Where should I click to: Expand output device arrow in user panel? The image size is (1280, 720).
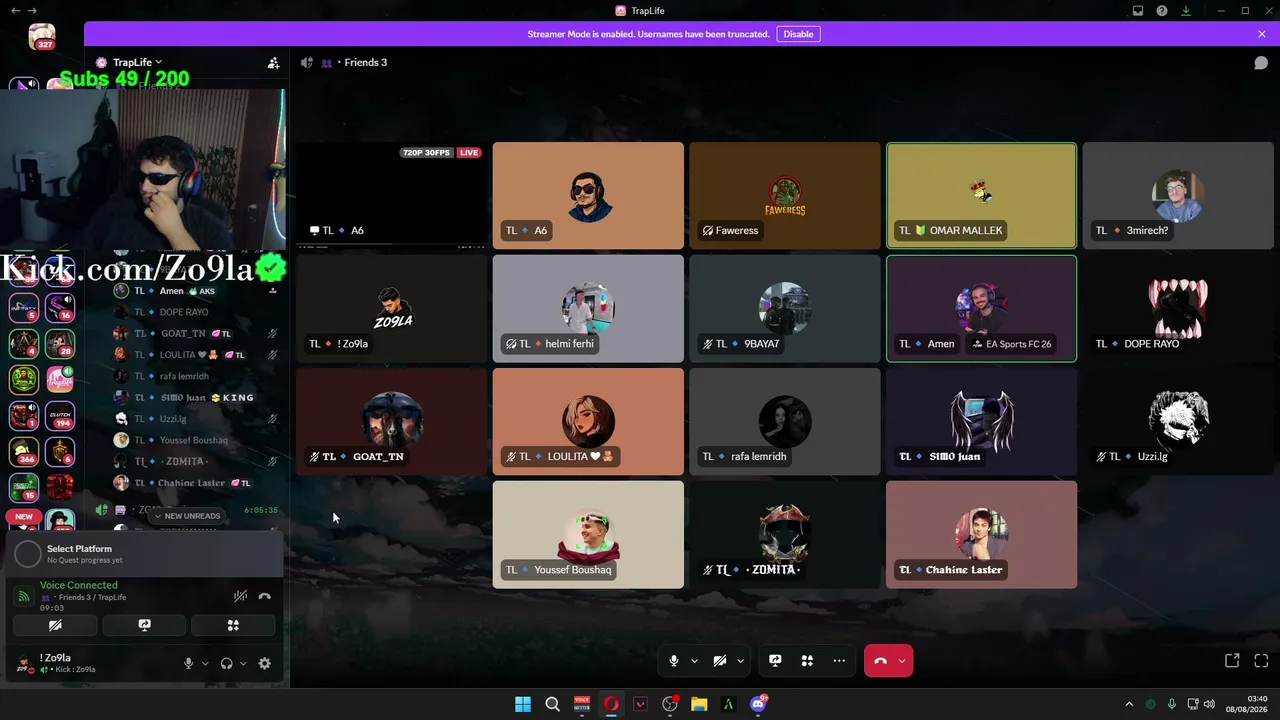tap(243, 663)
